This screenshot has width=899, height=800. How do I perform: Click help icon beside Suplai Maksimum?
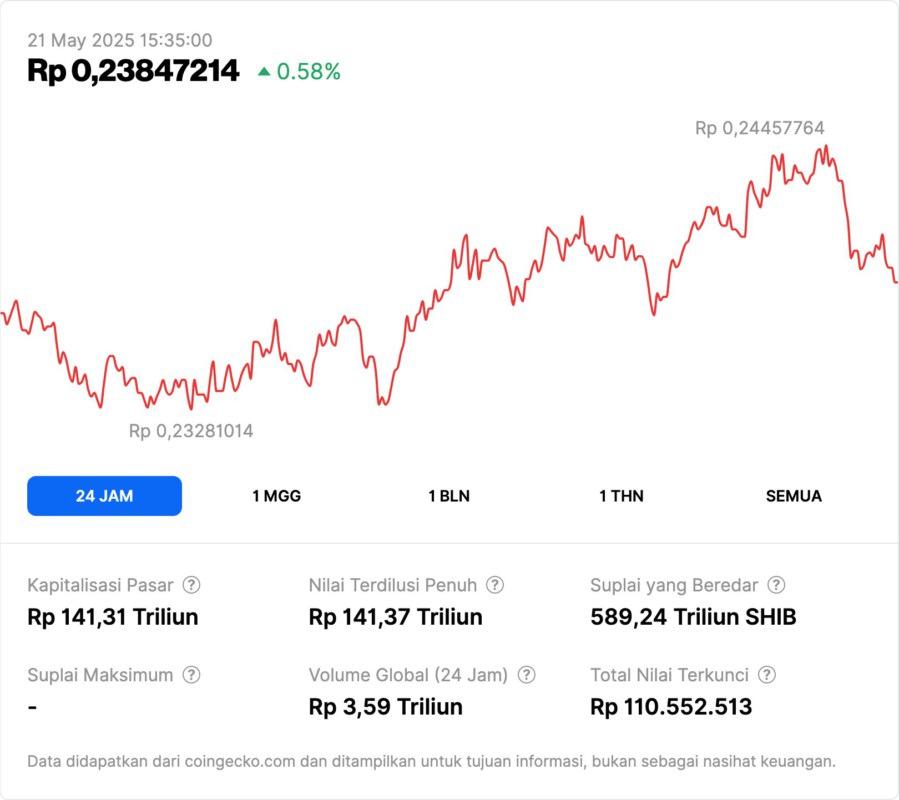tap(191, 675)
